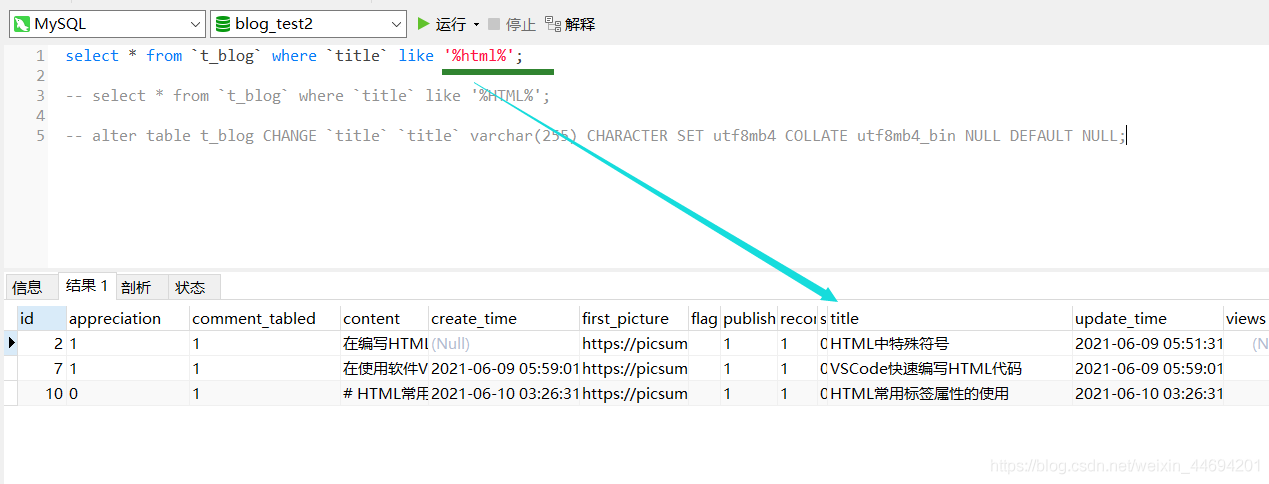
Task: Select the id cell with value 10
Action: coord(41,393)
